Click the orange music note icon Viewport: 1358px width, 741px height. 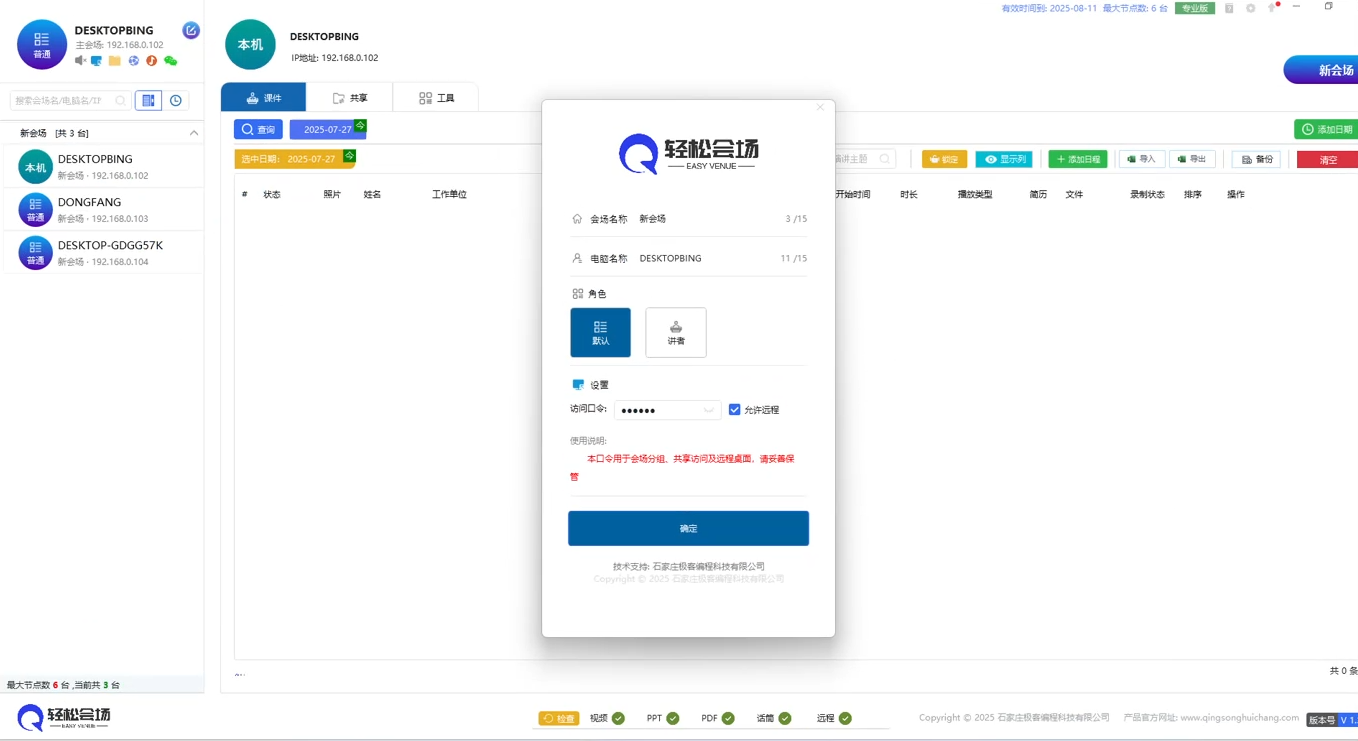coord(152,61)
